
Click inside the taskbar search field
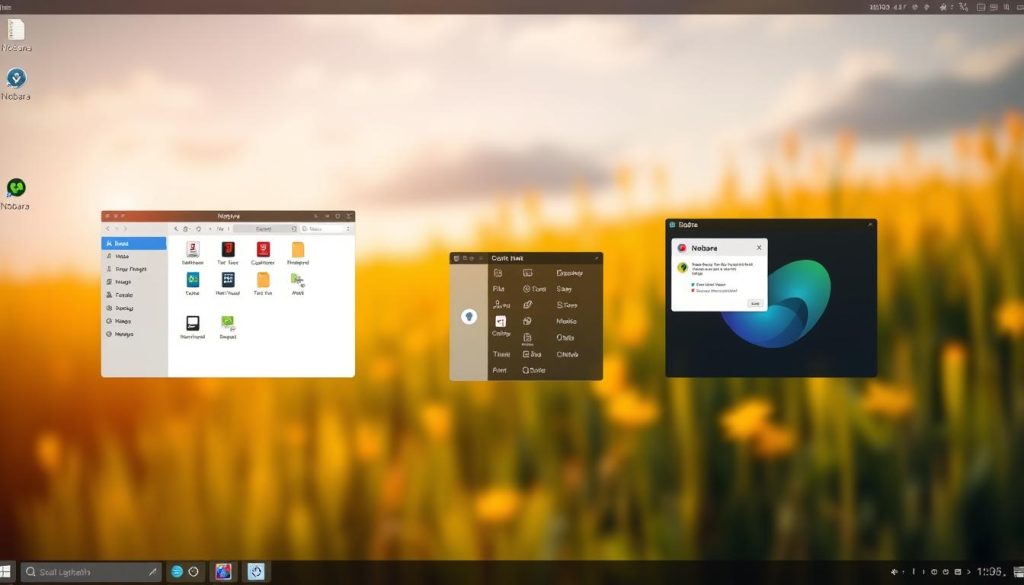(x=90, y=571)
